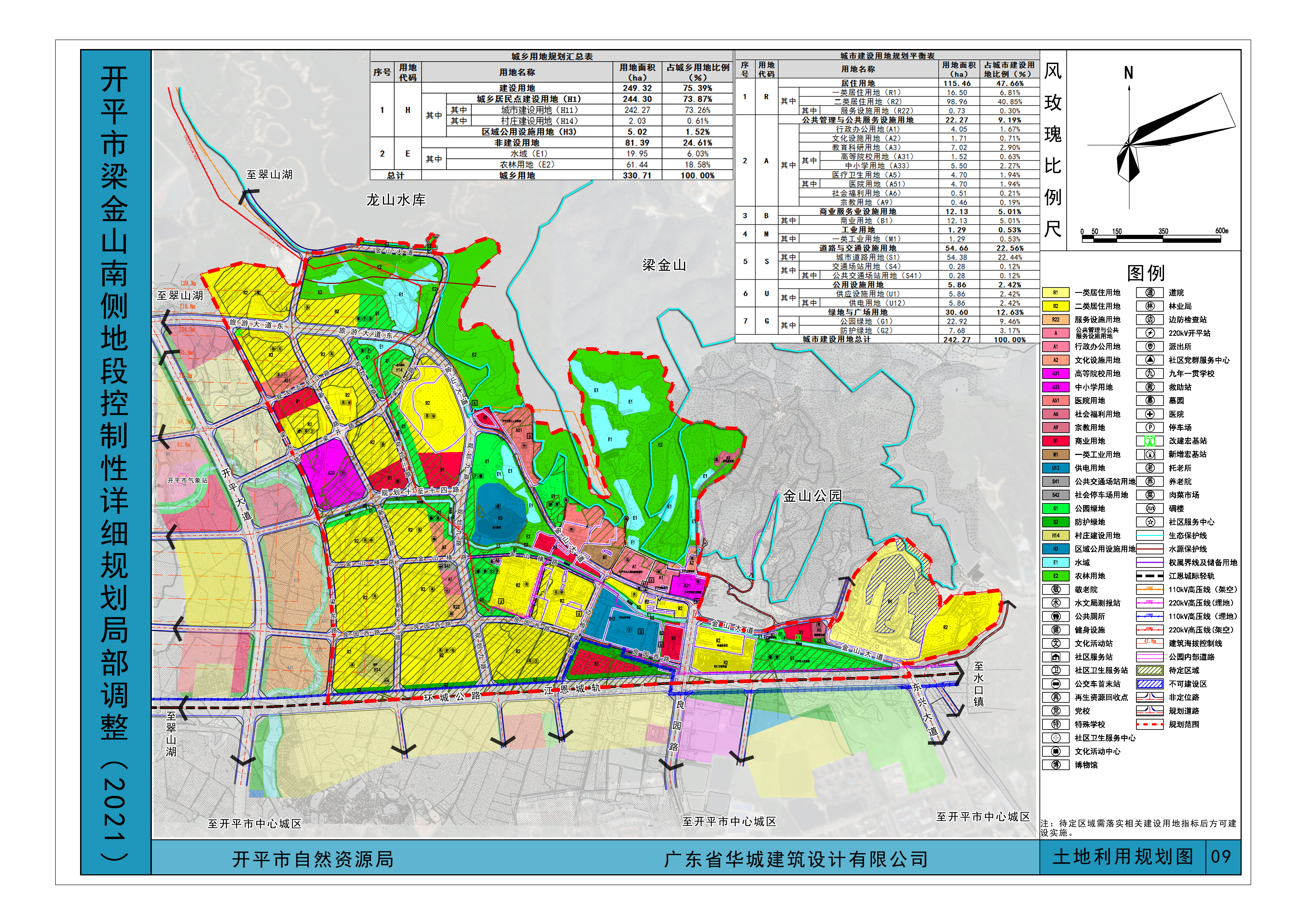The width and height of the screenshot is (1307, 924).
Task: Click the 社区卫生服务站 legend symbol
Action: pos(1056,670)
